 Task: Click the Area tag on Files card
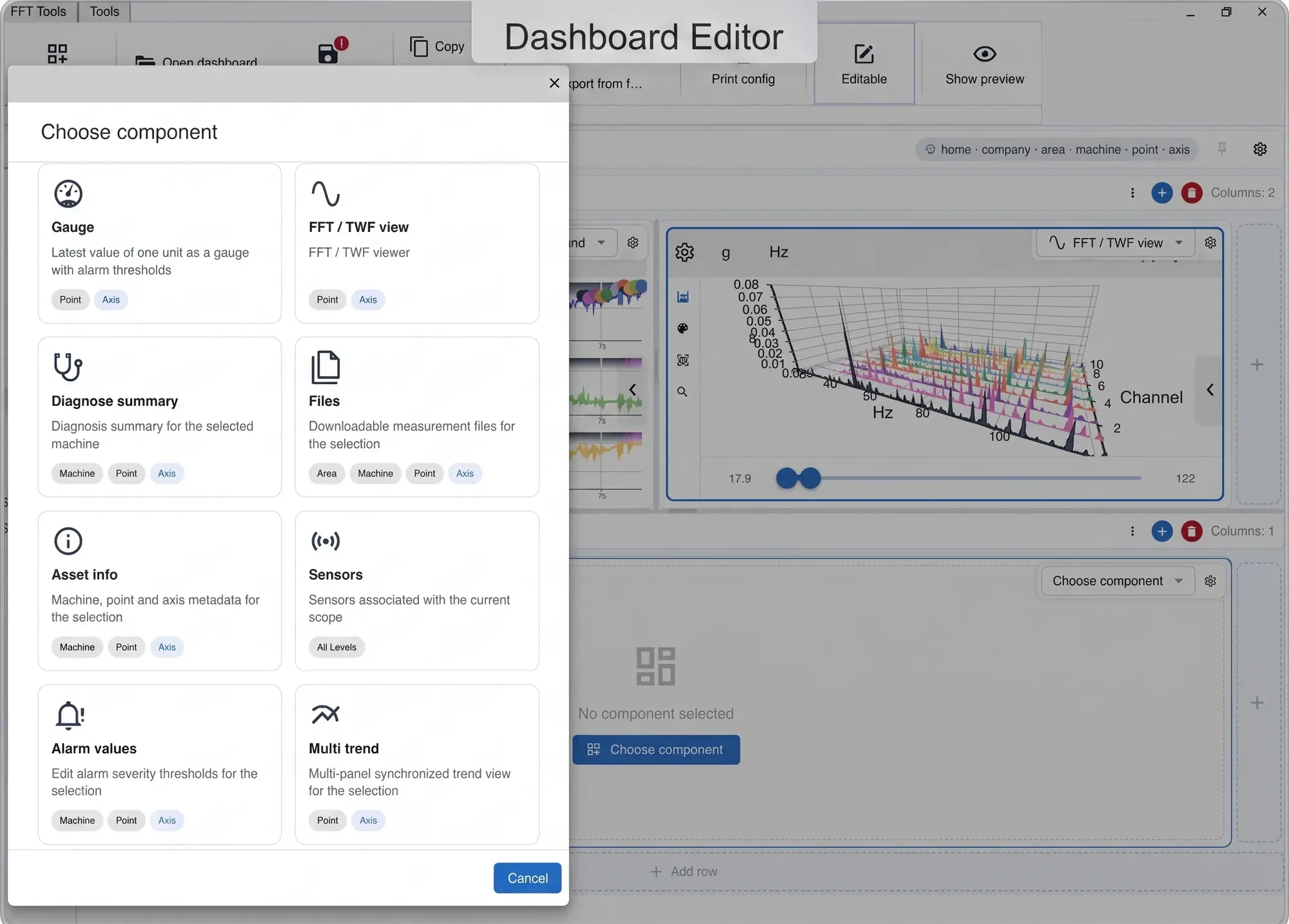click(x=327, y=474)
